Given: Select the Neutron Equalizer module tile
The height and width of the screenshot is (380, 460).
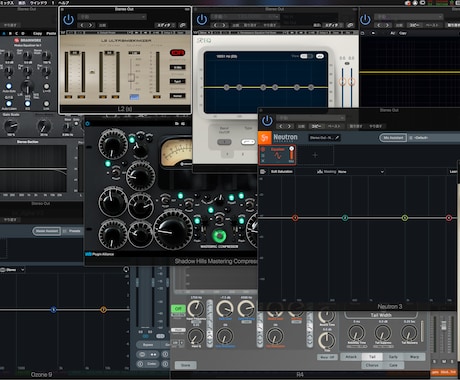Looking at the screenshot, I should click(x=277, y=155).
